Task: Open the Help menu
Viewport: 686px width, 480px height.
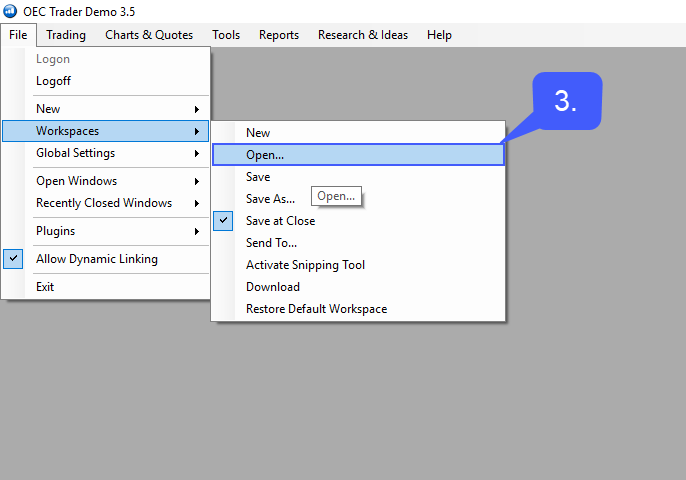Action: tap(439, 35)
